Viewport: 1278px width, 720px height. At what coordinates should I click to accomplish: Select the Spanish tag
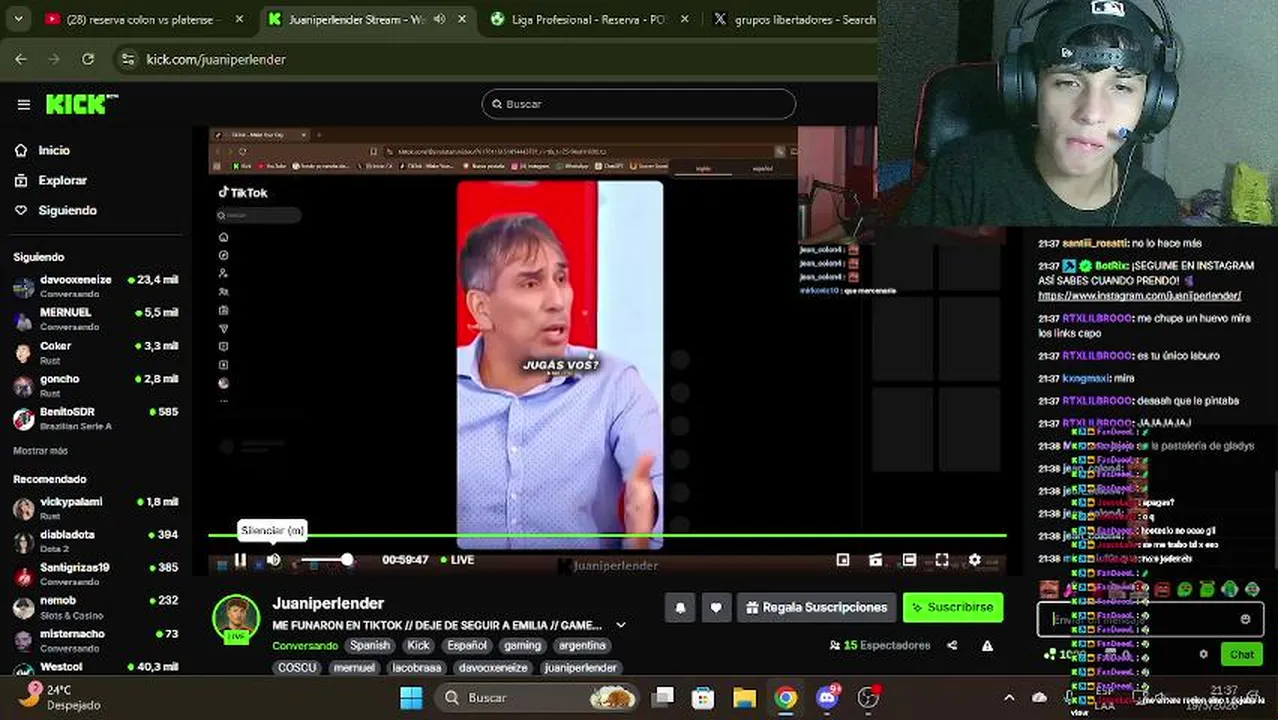click(x=369, y=646)
